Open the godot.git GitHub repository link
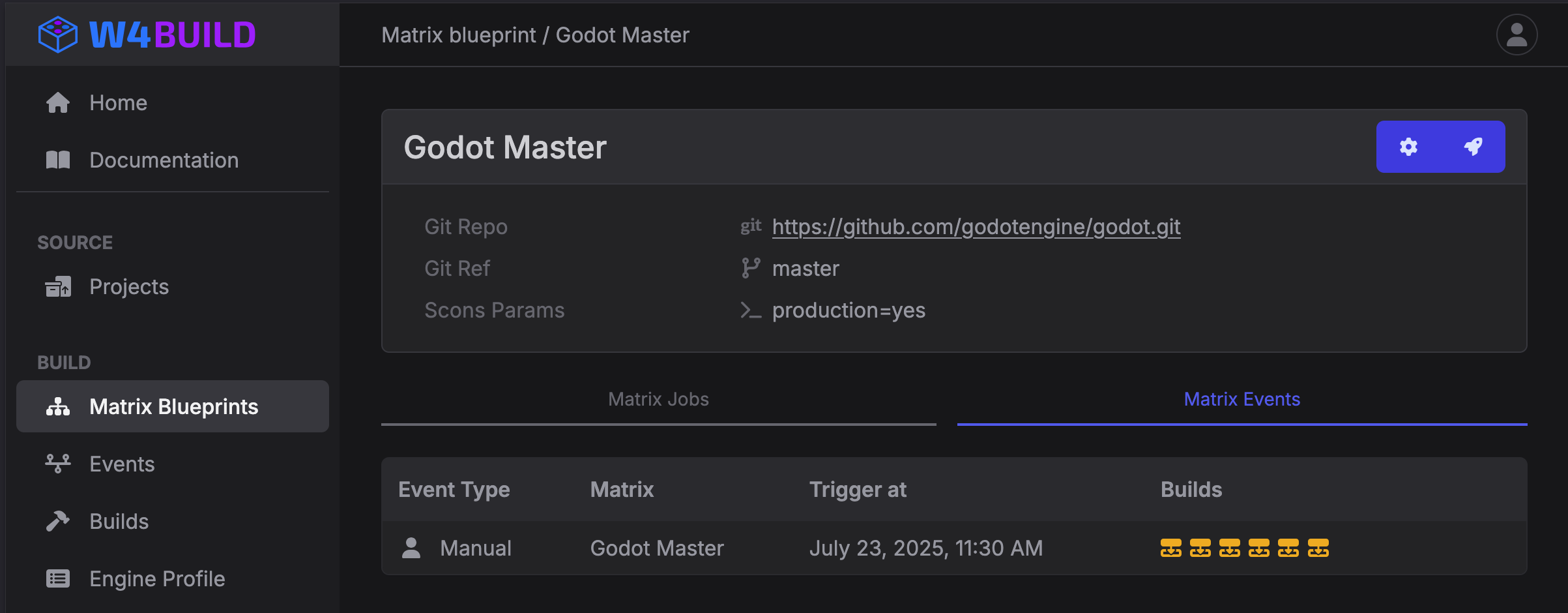The height and width of the screenshot is (613, 1568). (976, 226)
